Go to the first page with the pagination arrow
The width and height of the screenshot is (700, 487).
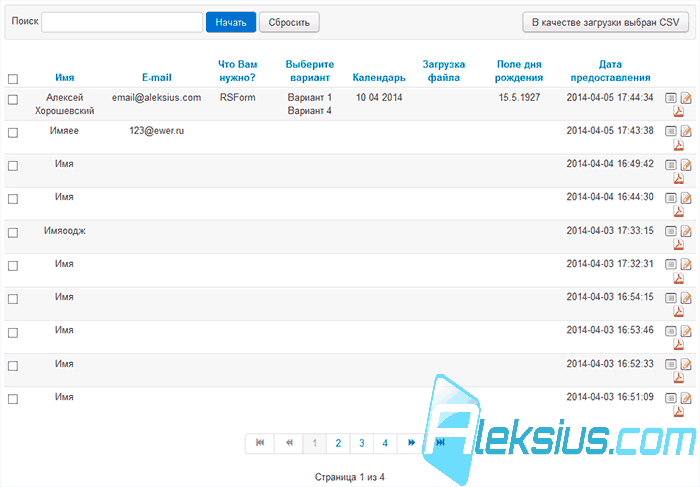pyautogui.click(x=260, y=443)
